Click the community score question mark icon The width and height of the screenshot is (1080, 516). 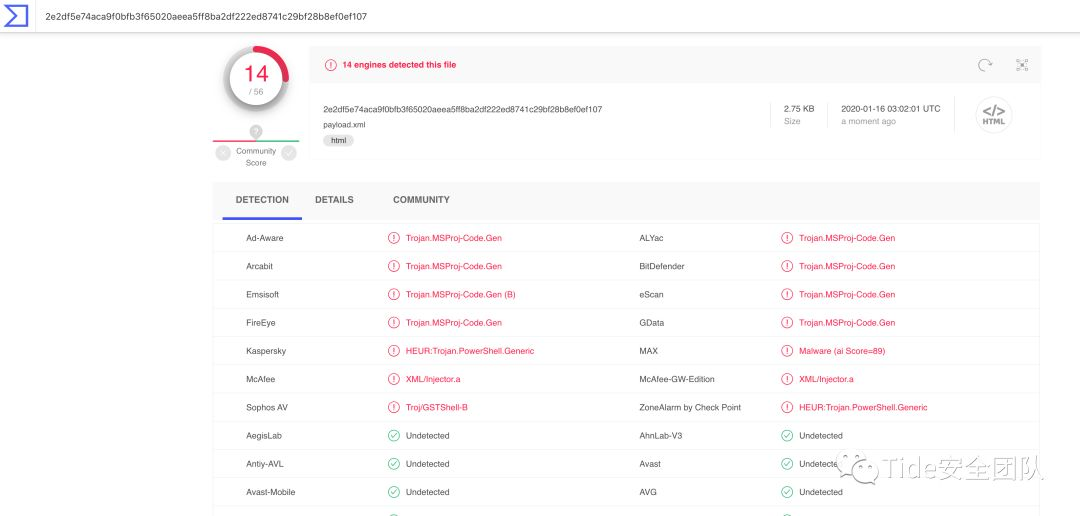(256, 132)
